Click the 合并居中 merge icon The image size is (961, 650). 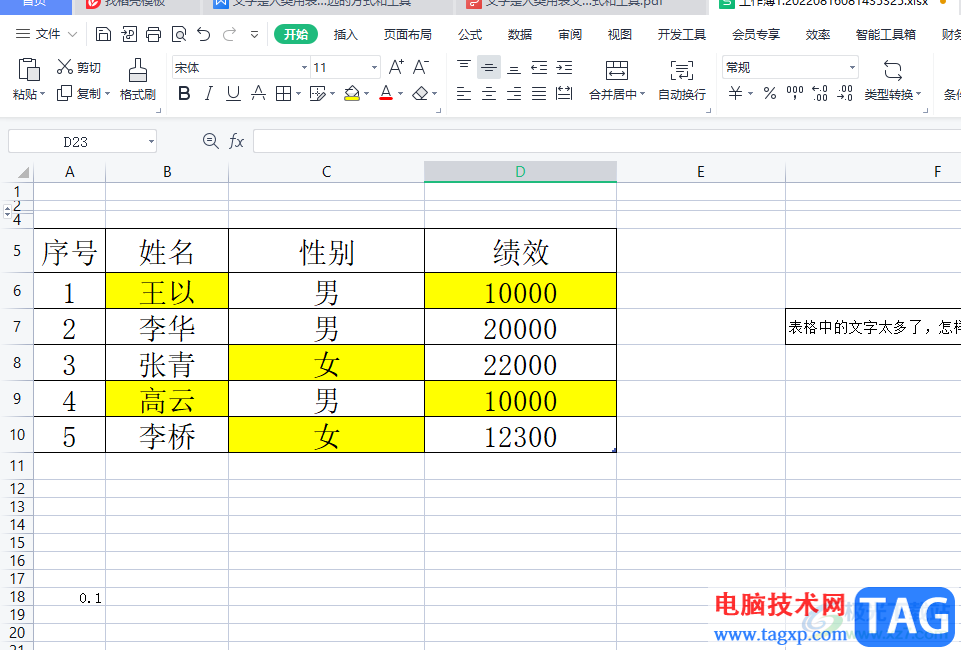(x=617, y=70)
